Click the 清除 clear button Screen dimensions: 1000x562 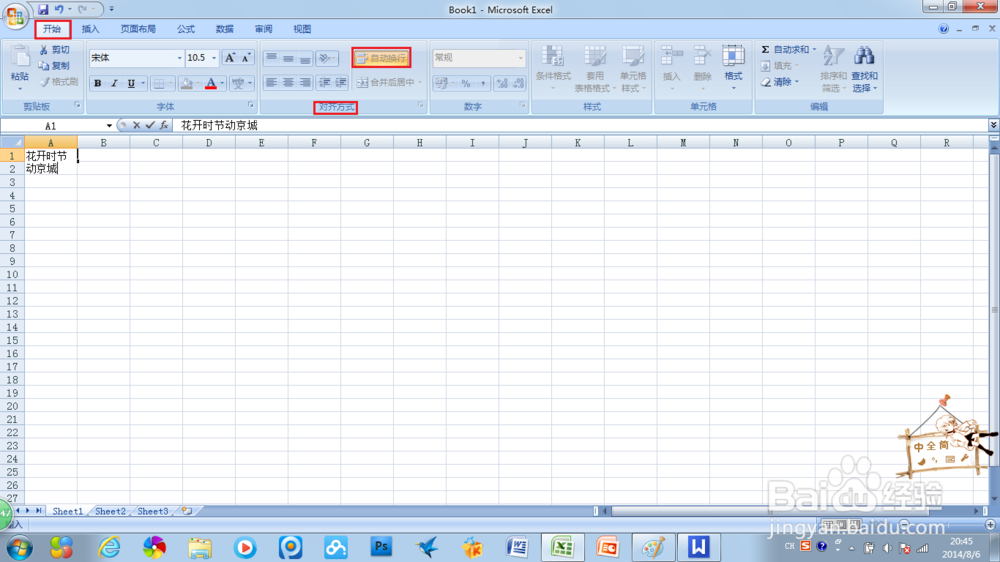click(x=778, y=82)
